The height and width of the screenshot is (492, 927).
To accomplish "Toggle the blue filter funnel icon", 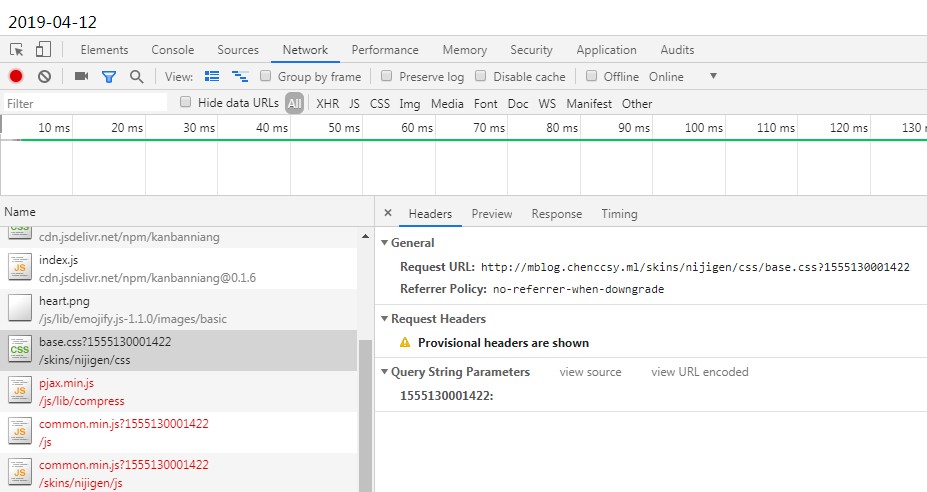I will (x=109, y=76).
